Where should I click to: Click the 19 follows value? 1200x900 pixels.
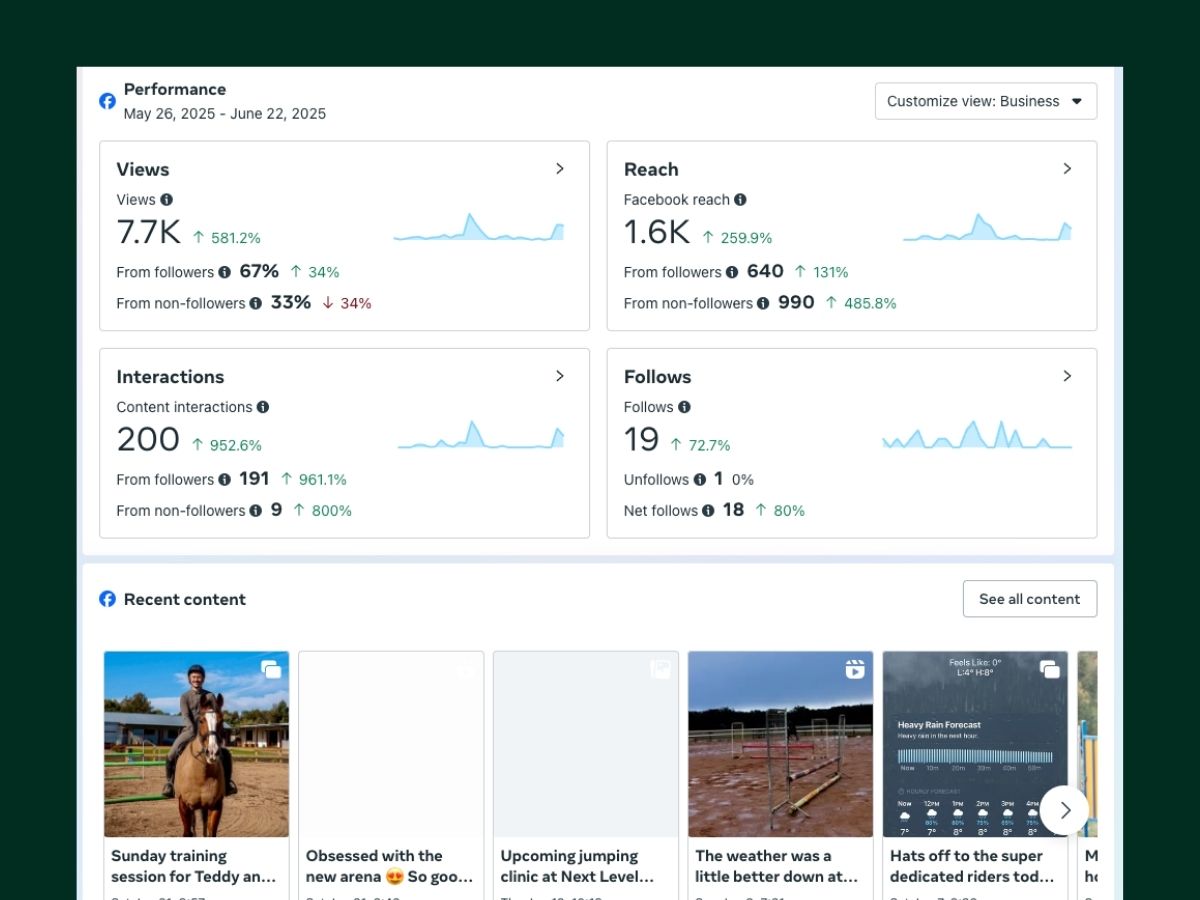(641, 439)
